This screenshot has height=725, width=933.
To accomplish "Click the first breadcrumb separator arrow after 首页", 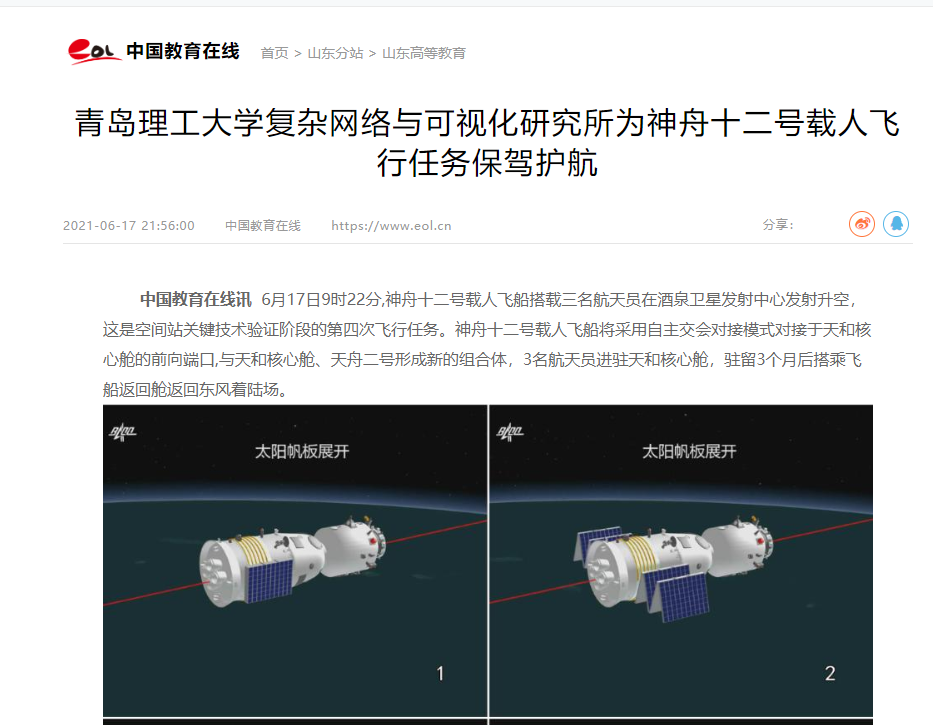I will (298, 54).
